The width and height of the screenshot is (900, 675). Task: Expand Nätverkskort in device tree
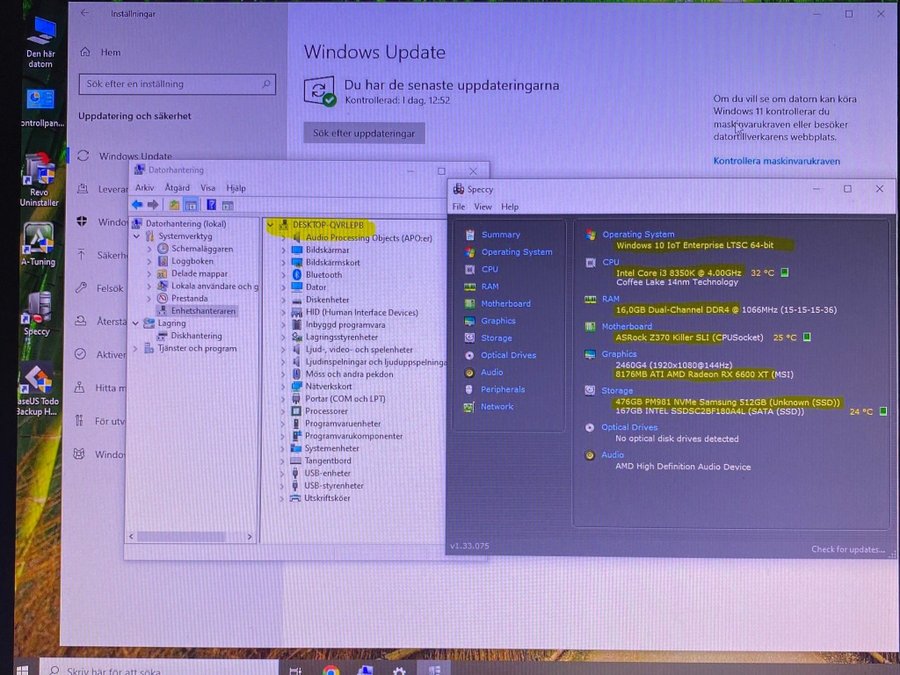(283, 386)
